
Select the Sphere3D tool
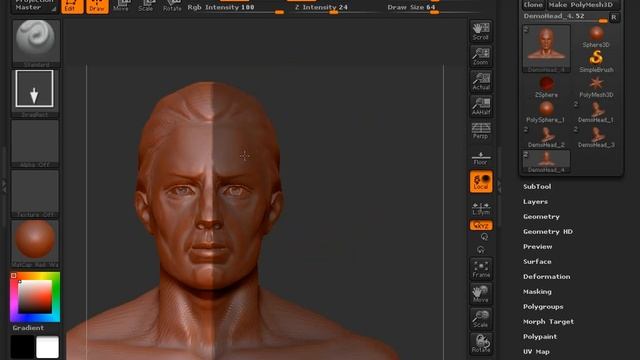pos(596,37)
